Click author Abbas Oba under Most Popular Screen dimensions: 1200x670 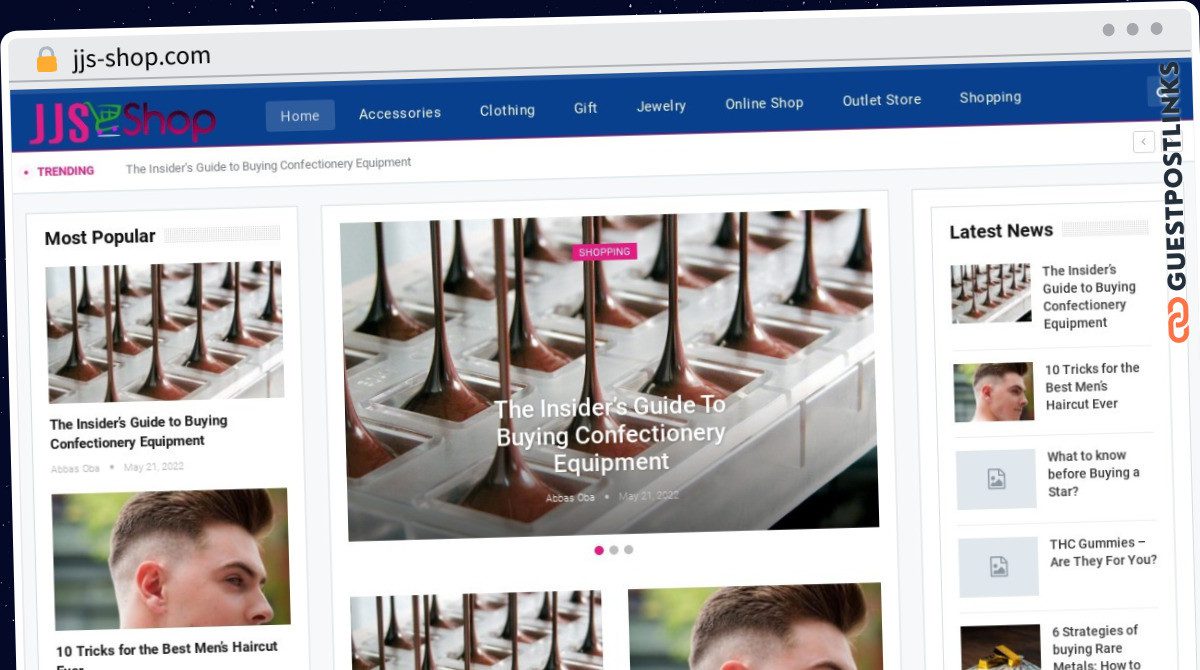75,469
